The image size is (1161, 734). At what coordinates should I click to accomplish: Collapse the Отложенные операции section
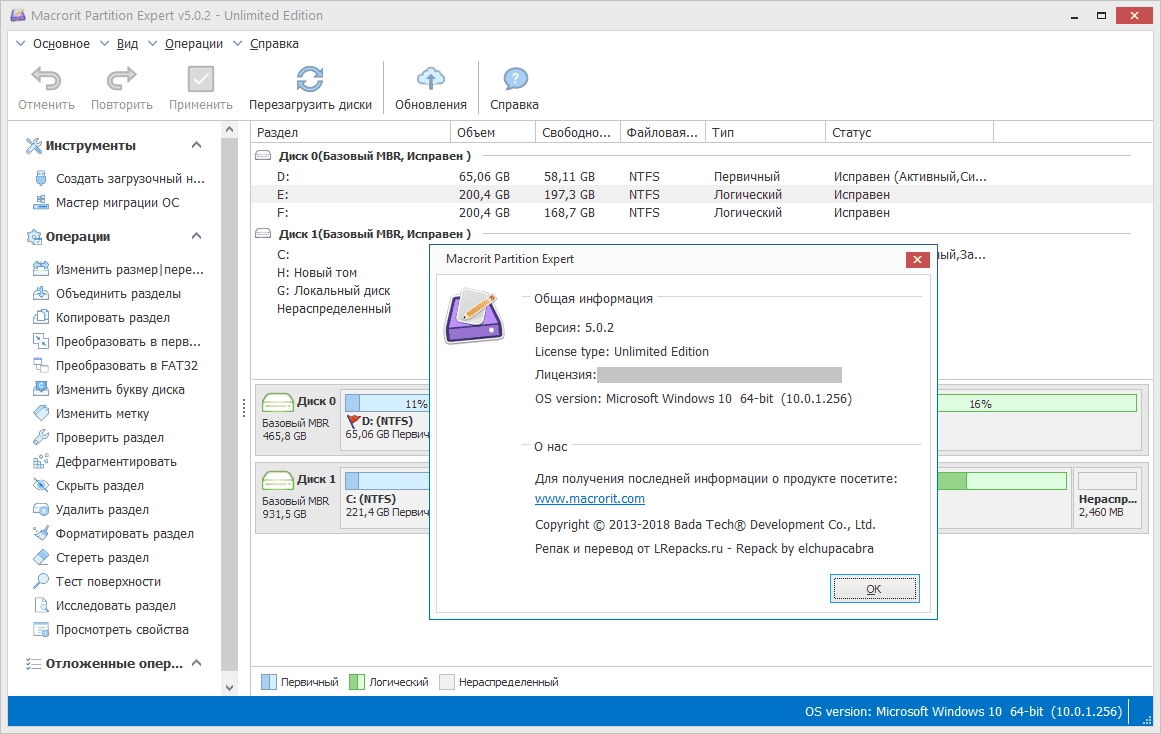[x=196, y=664]
